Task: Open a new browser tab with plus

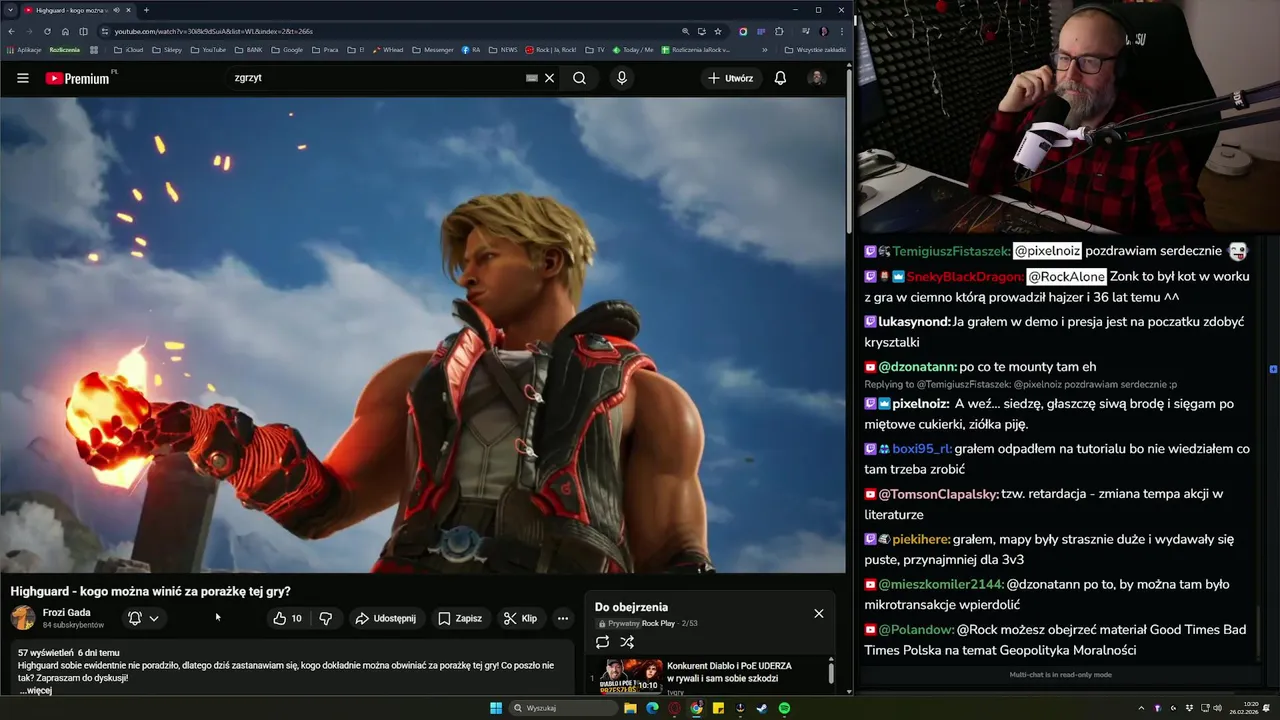Action: tap(146, 10)
